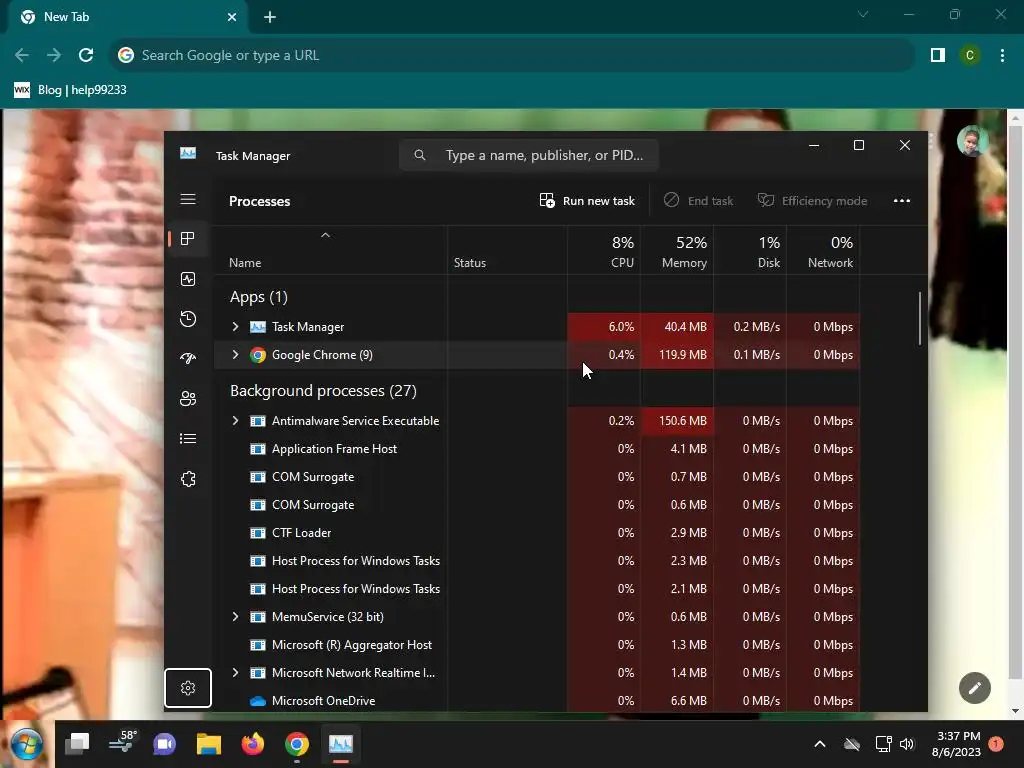Launch Firefox from taskbar
1024x768 pixels.
pyautogui.click(x=253, y=744)
